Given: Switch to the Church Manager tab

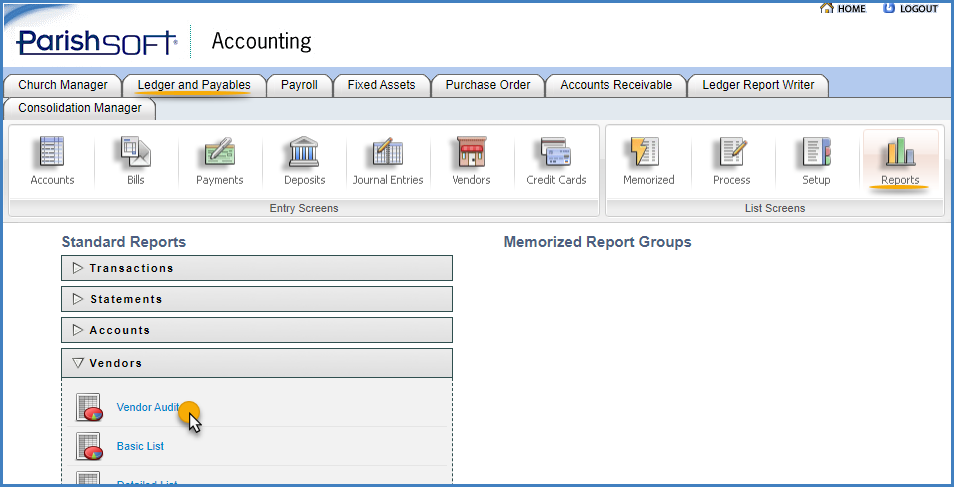Looking at the screenshot, I should [x=63, y=85].
